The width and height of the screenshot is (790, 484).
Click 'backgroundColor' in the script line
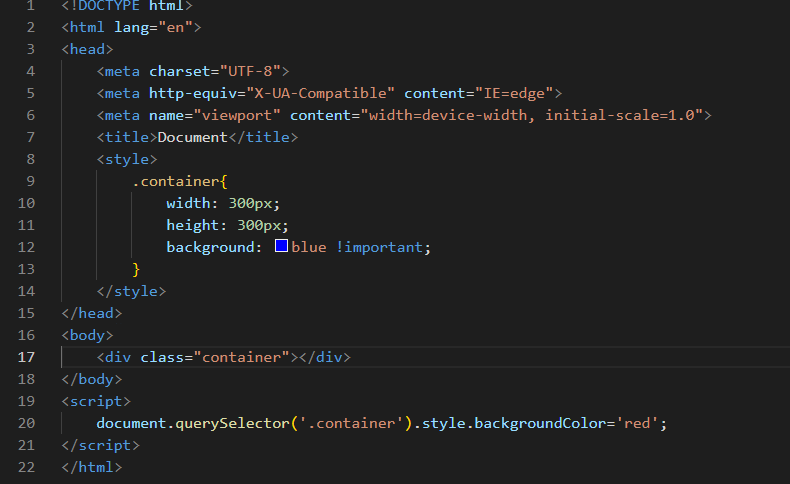coord(540,423)
